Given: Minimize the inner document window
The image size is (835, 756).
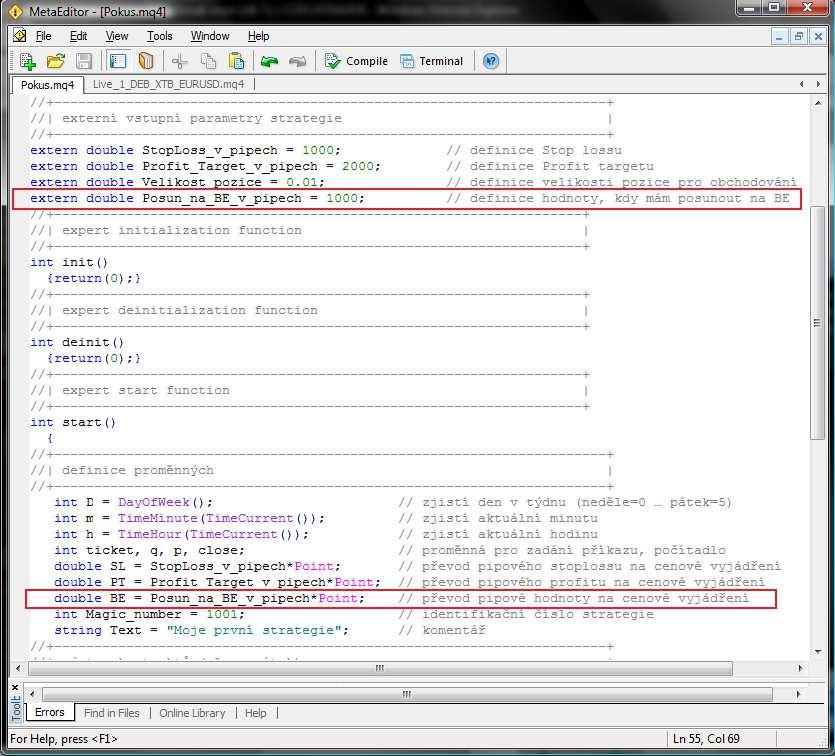Looking at the screenshot, I should pyautogui.click(x=779, y=37).
